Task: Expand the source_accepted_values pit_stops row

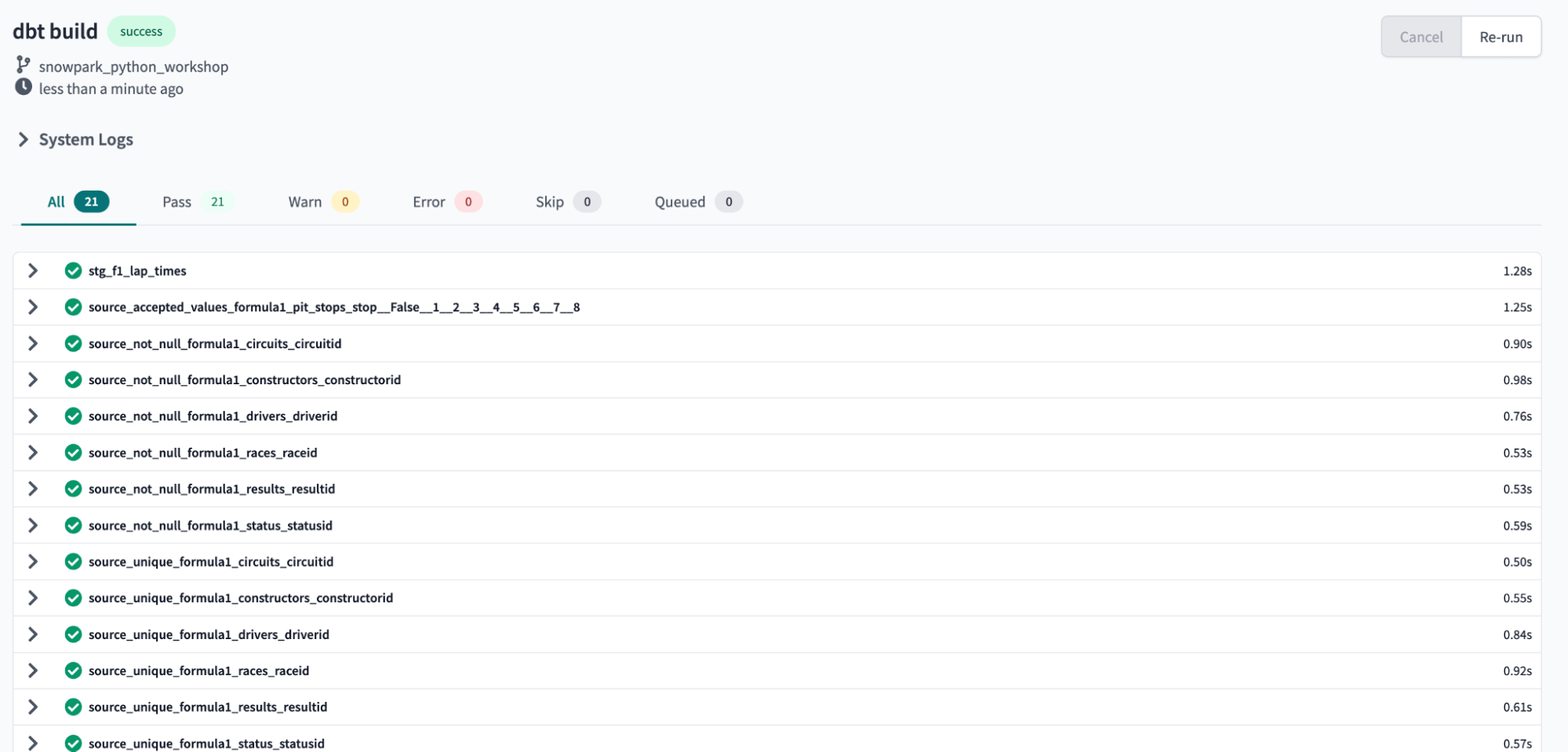Action: [x=33, y=307]
